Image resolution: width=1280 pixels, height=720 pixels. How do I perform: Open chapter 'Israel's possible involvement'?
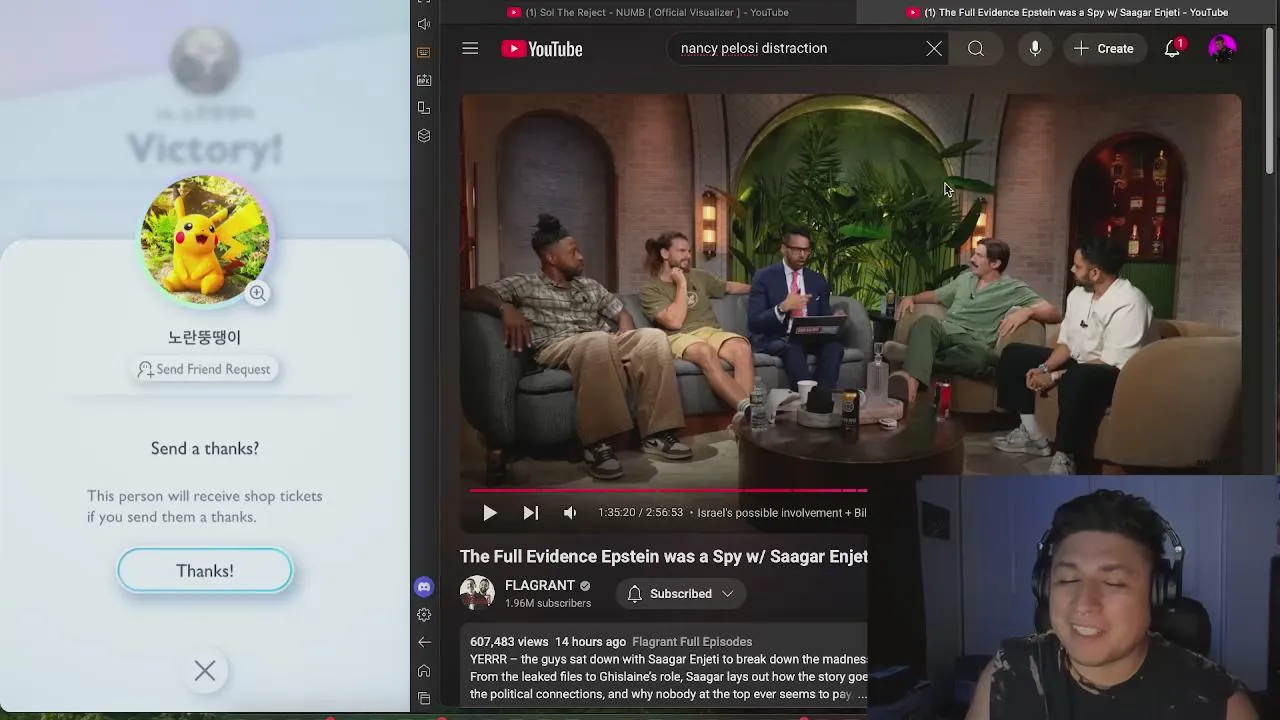[781, 513]
